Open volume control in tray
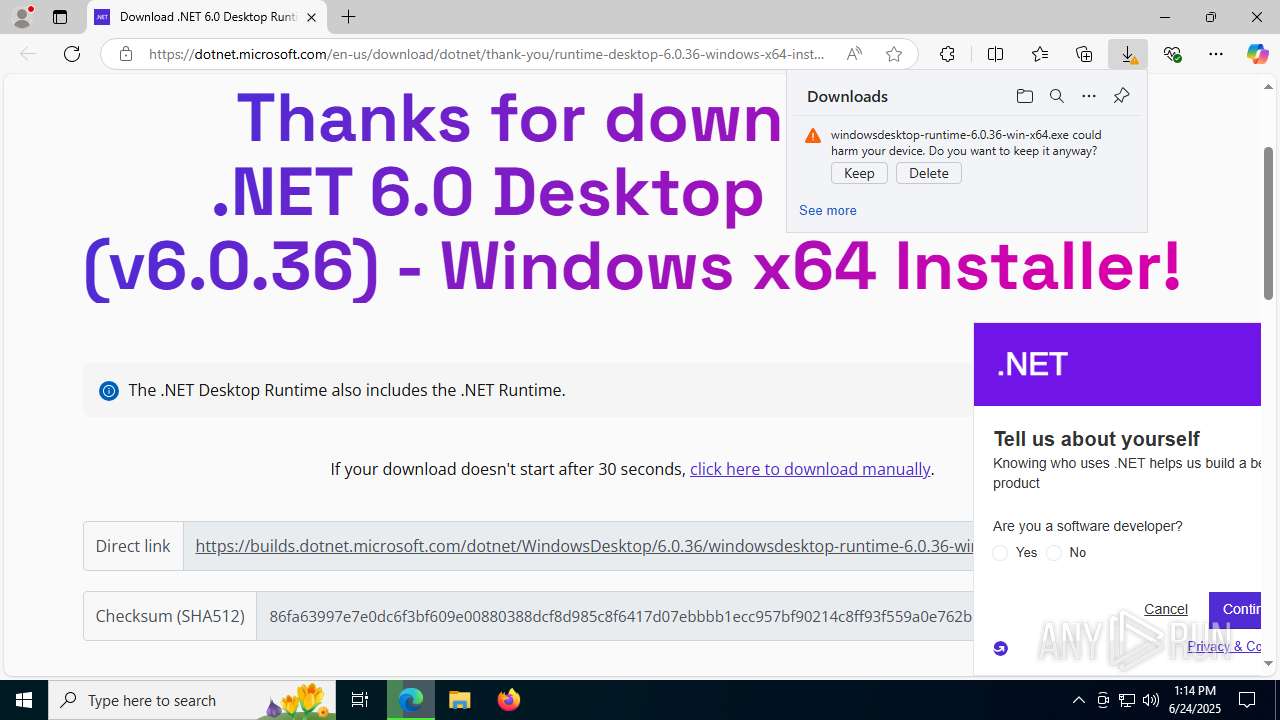The width and height of the screenshot is (1280, 720). point(1151,700)
